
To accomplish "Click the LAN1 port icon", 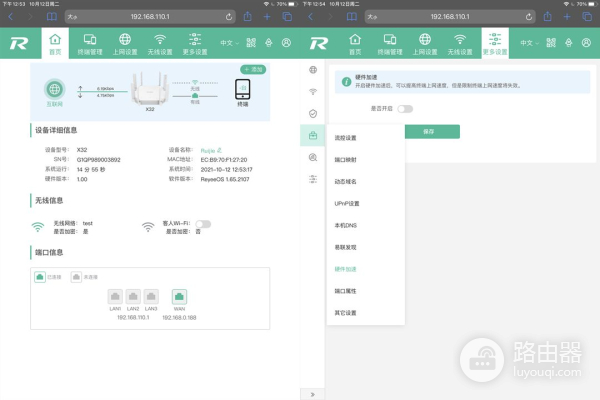I will pyautogui.click(x=115, y=297).
